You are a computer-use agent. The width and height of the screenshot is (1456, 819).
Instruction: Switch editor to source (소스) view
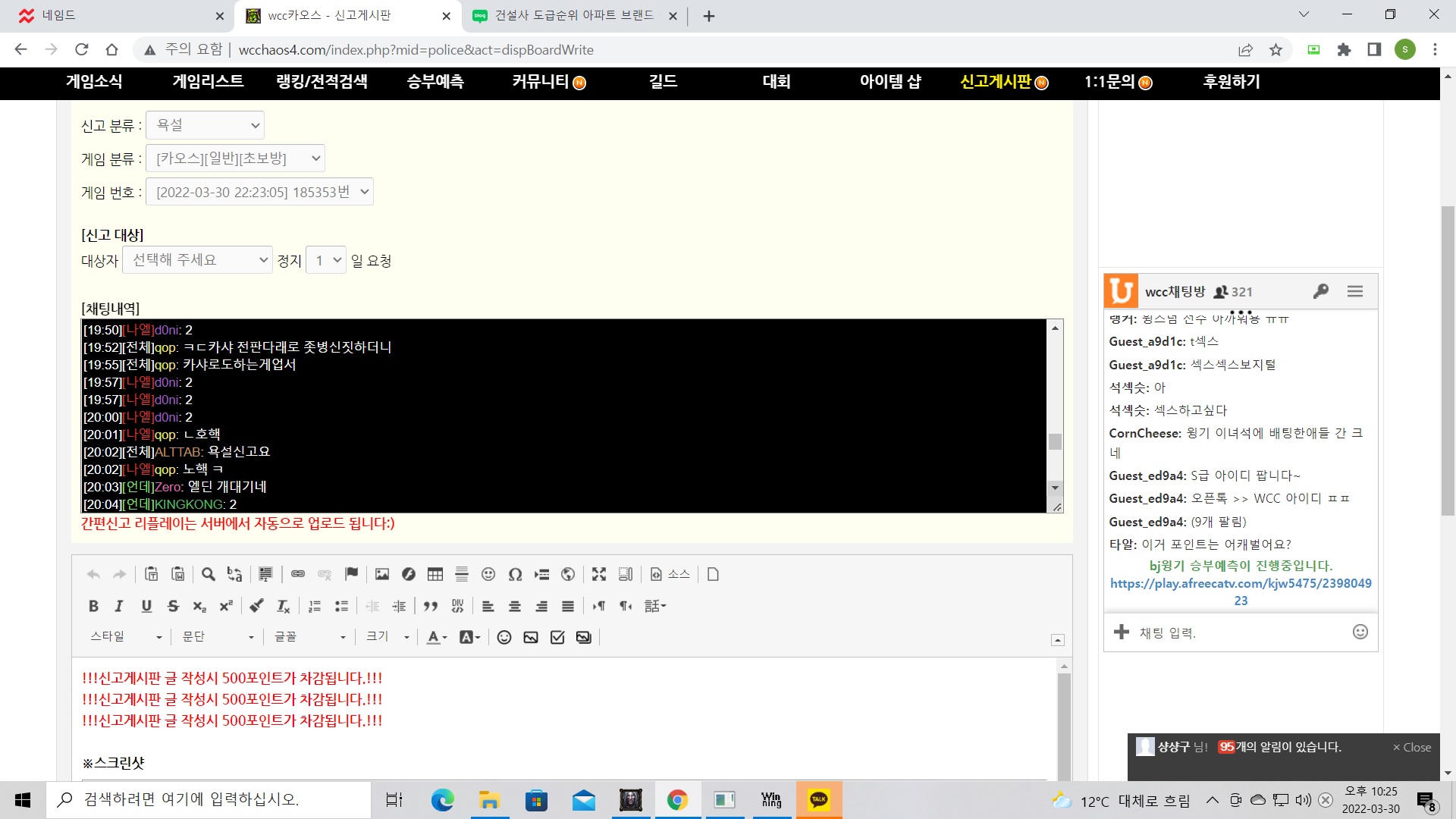click(670, 574)
